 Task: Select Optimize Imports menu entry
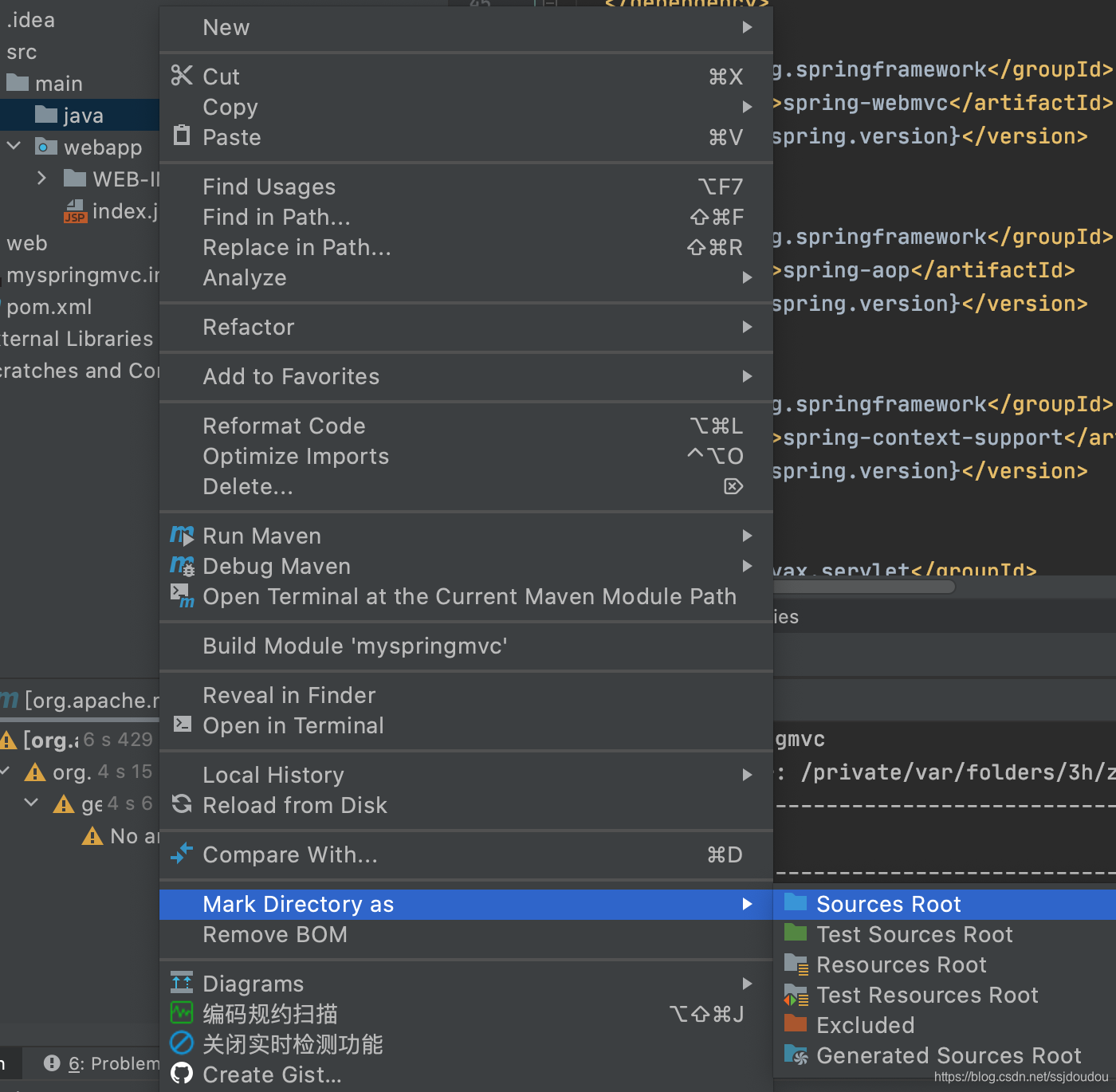[466, 456]
